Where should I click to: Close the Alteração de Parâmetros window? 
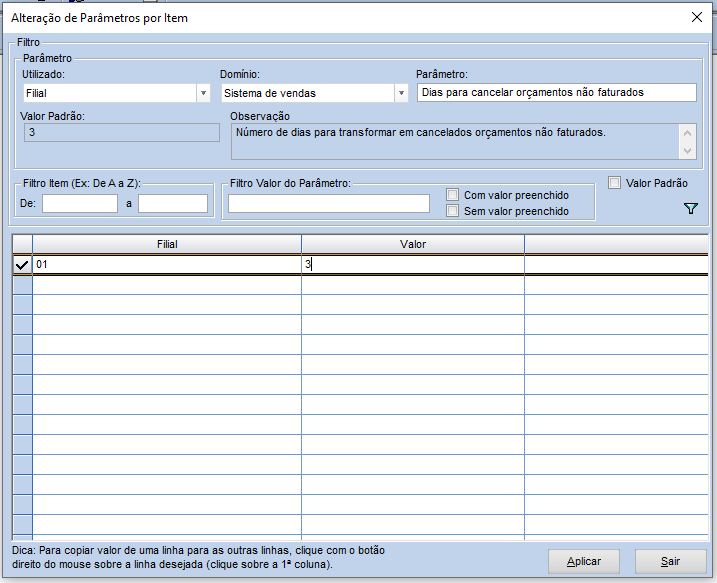[x=696, y=17]
